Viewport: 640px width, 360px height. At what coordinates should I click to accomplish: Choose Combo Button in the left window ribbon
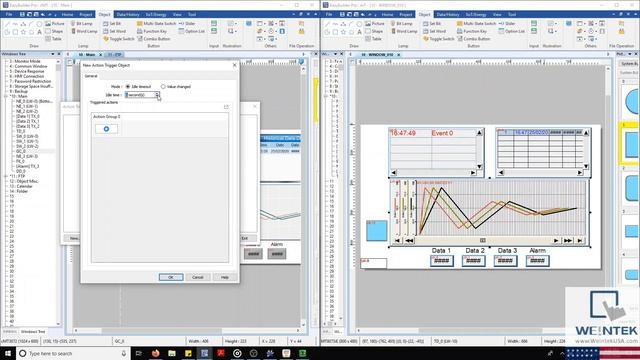click(x=153, y=39)
